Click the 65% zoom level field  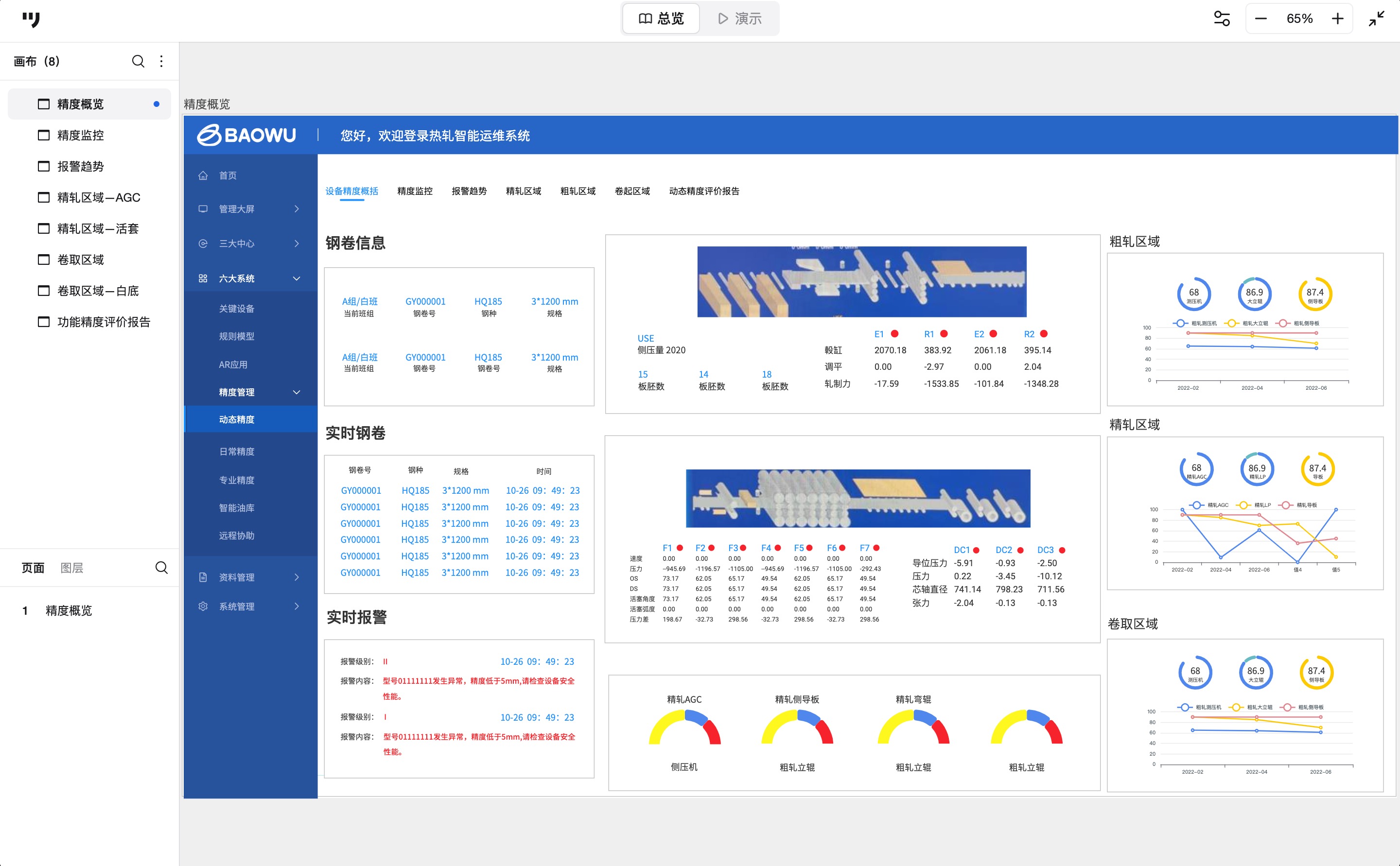tap(1299, 19)
